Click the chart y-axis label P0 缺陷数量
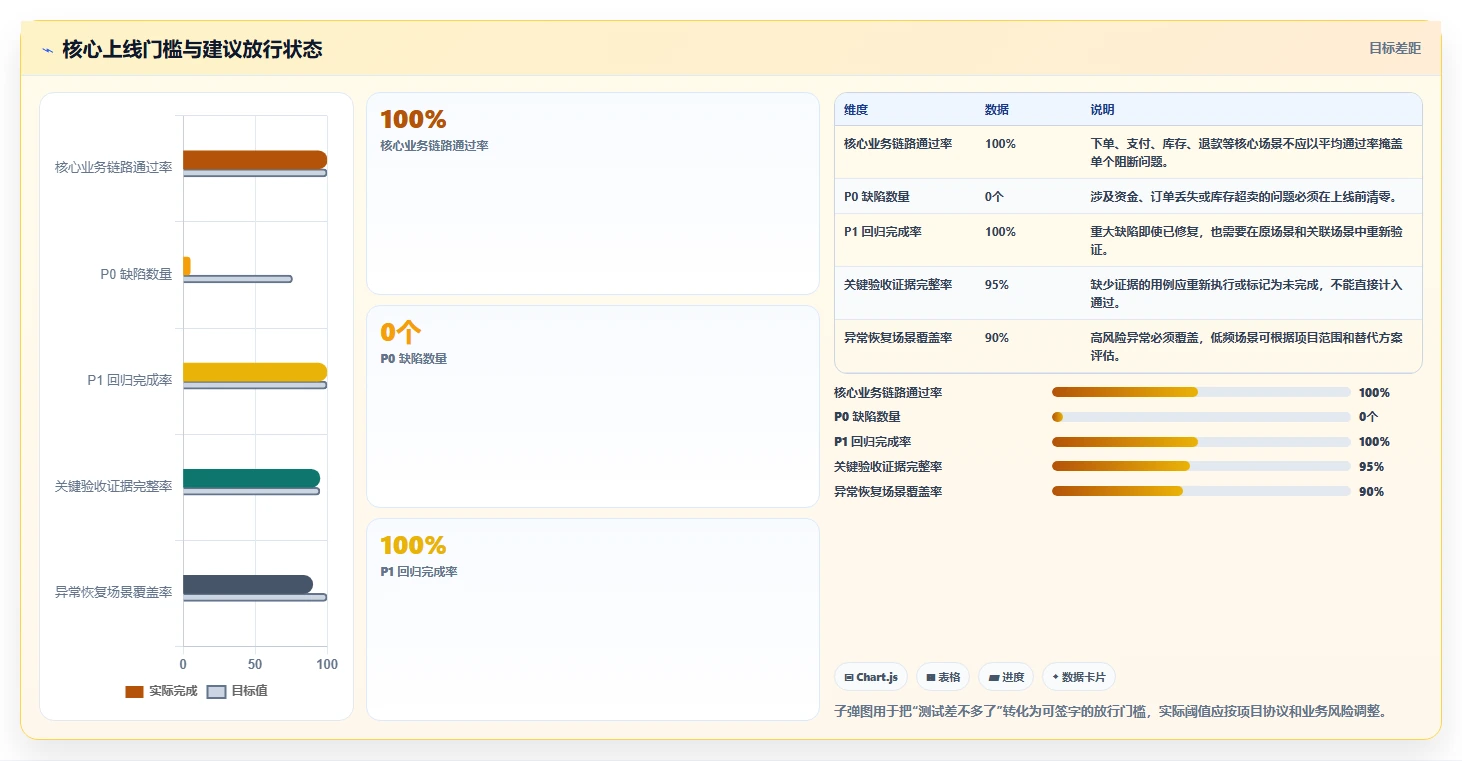 136,274
